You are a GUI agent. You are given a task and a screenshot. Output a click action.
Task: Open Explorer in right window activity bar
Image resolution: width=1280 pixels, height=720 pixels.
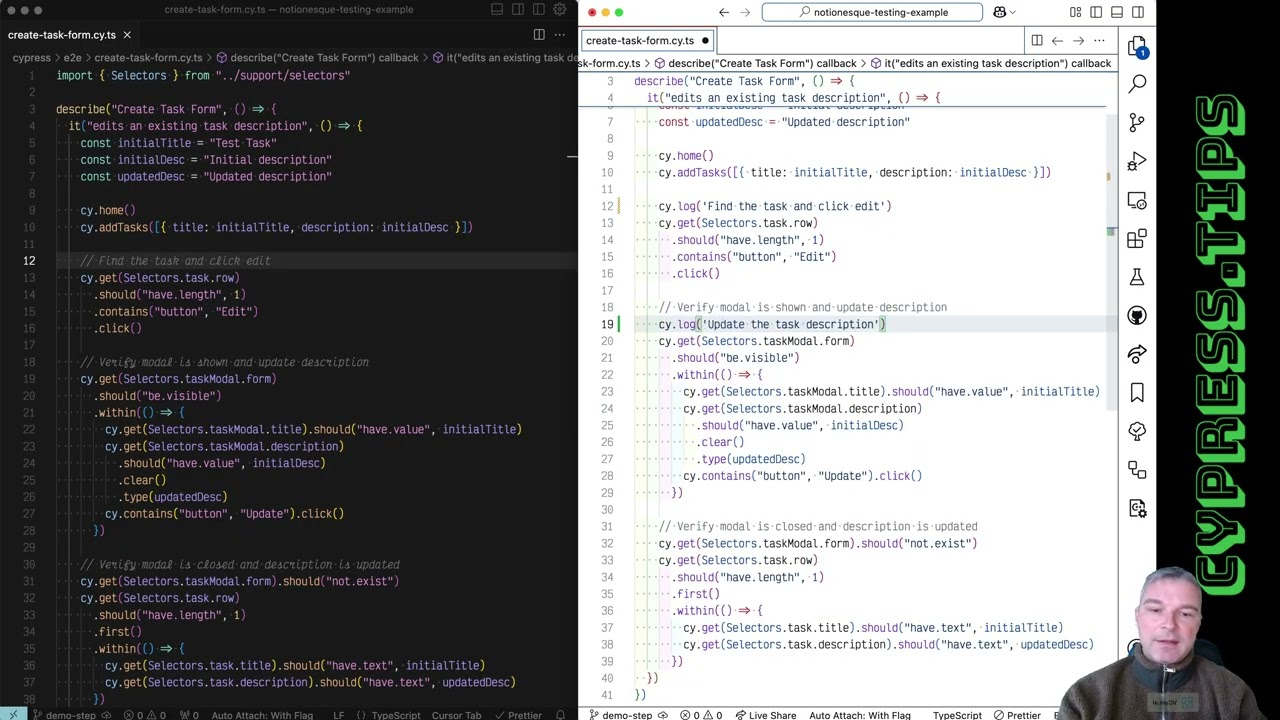click(x=1137, y=47)
